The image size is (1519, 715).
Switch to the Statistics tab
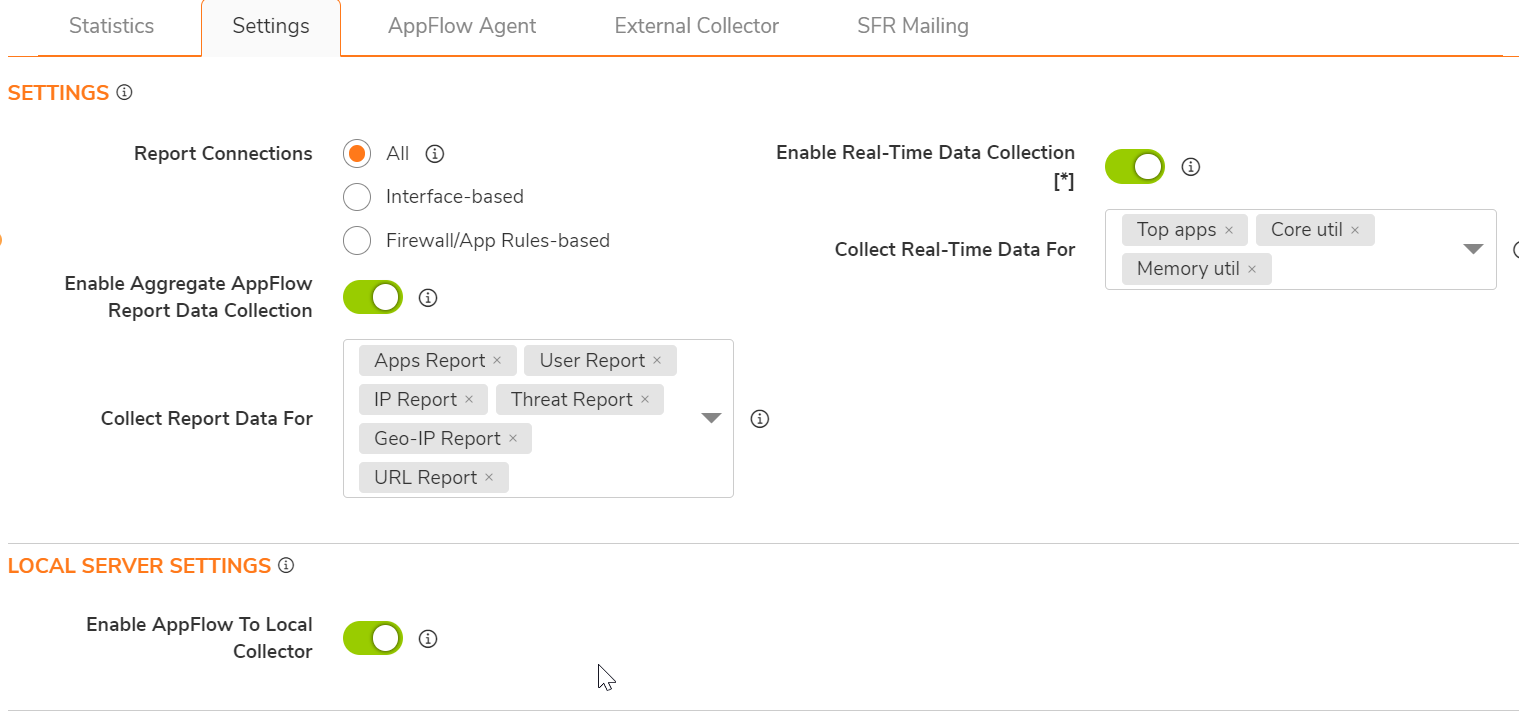(x=111, y=26)
